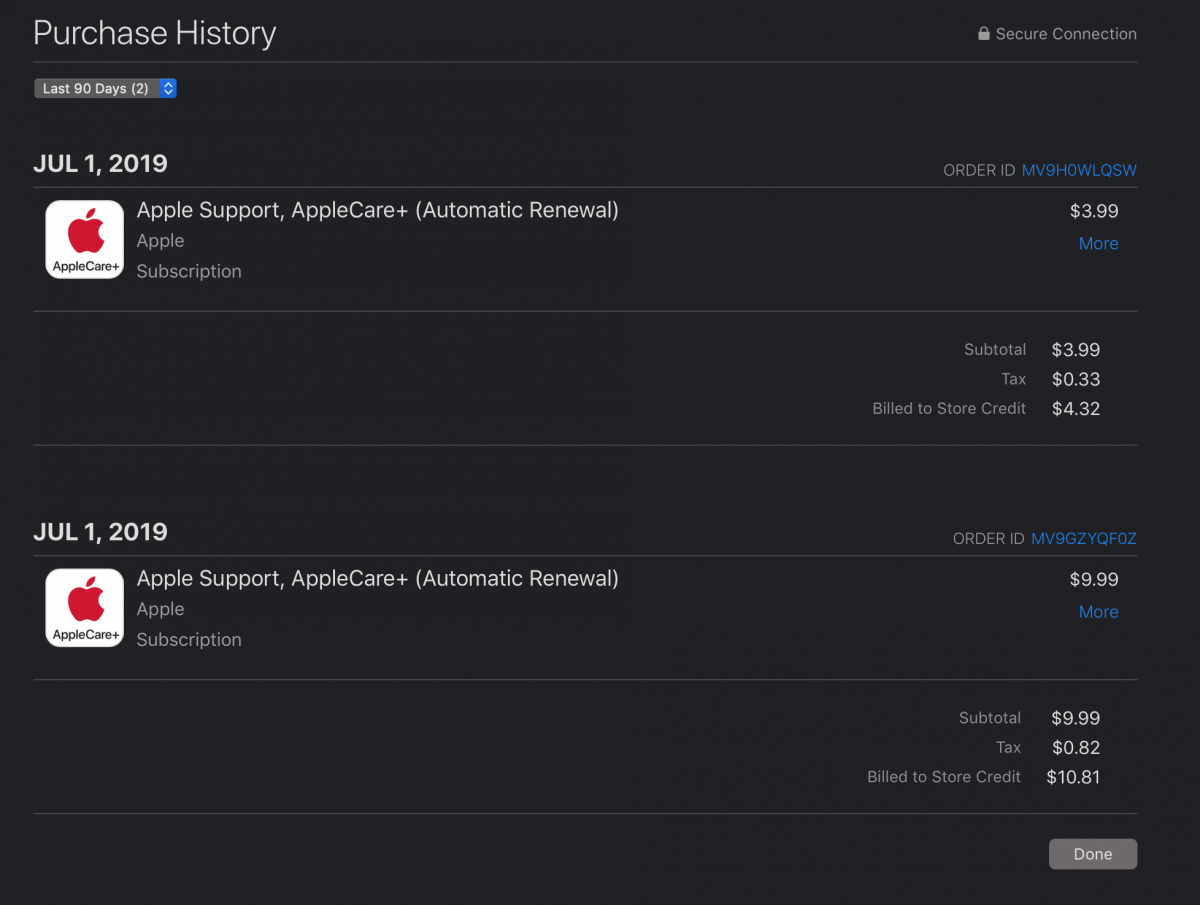Click the Purchase History heading
1200x905 pixels.
point(155,33)
